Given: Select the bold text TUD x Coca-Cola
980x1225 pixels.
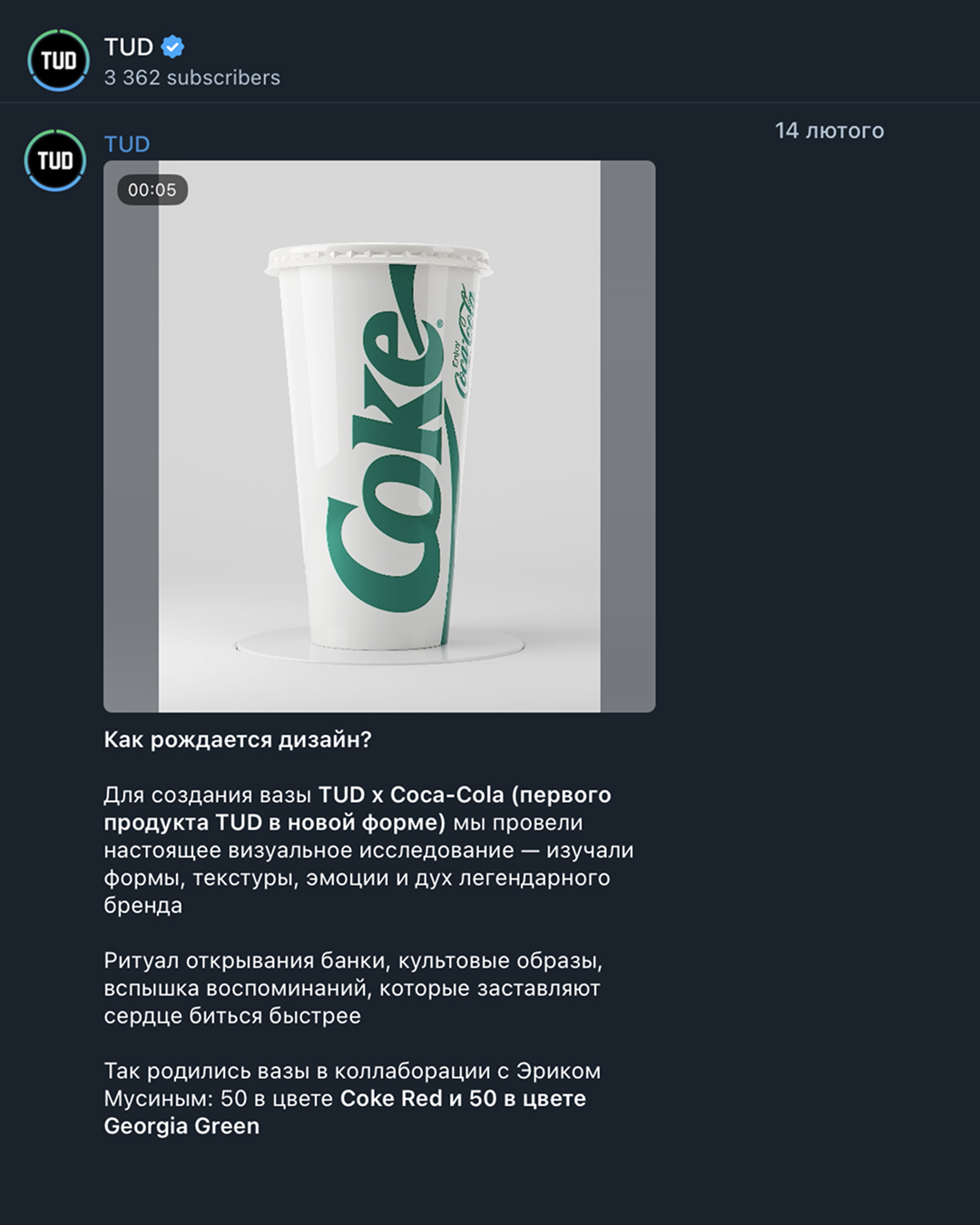Looking at the screenshot, I should pyautogui.click(x=411, y=795).
